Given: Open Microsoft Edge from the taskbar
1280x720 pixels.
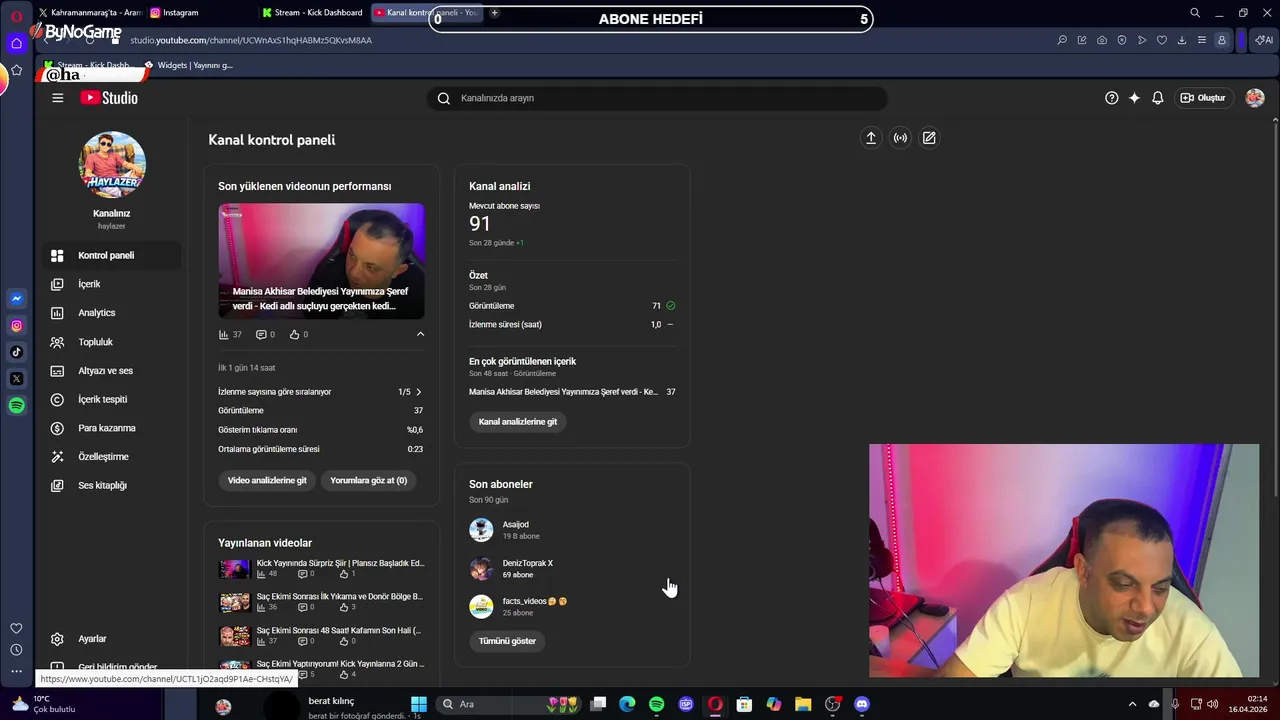Looking at the screenshot, I should click(x=627, y=704).
